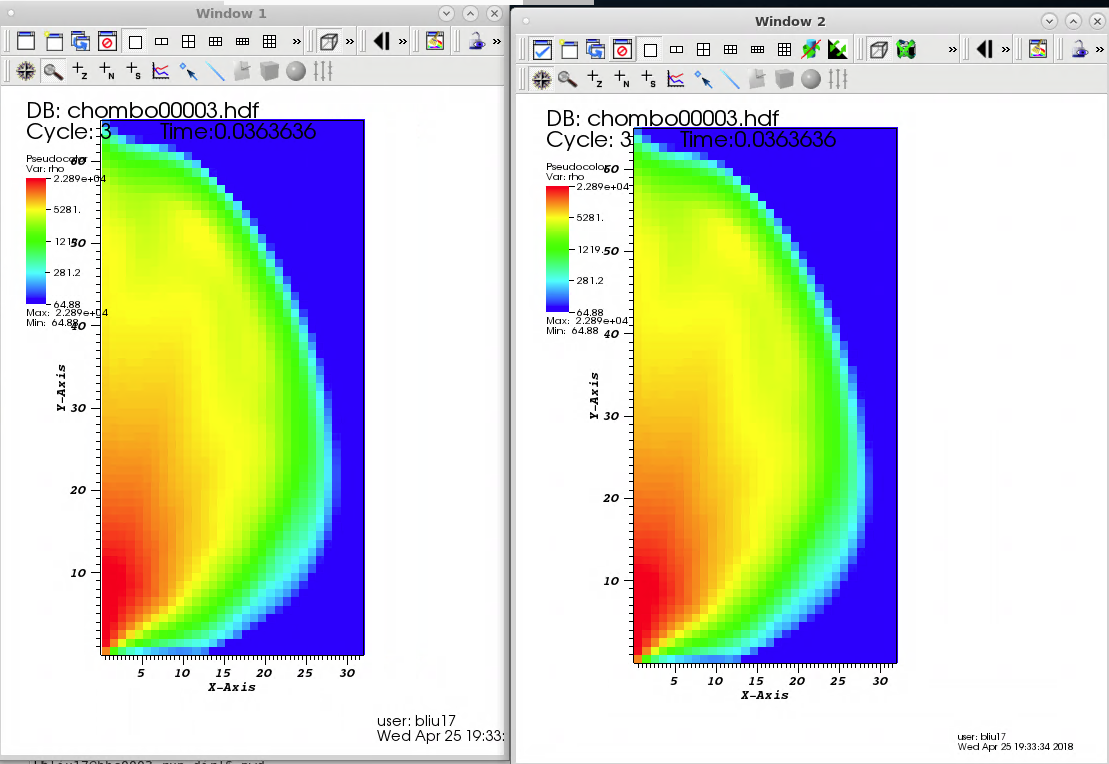
Task: Toggle bounding box mode in Window 1
Action: 328,42
